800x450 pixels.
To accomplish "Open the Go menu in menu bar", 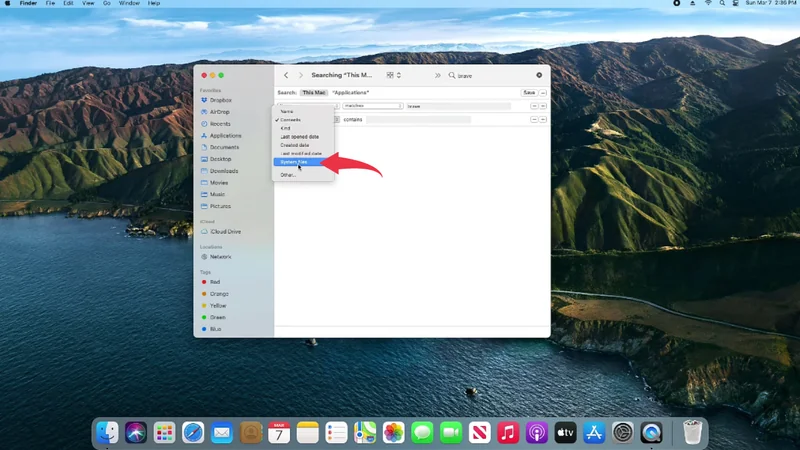I will (x=106, y=4).
